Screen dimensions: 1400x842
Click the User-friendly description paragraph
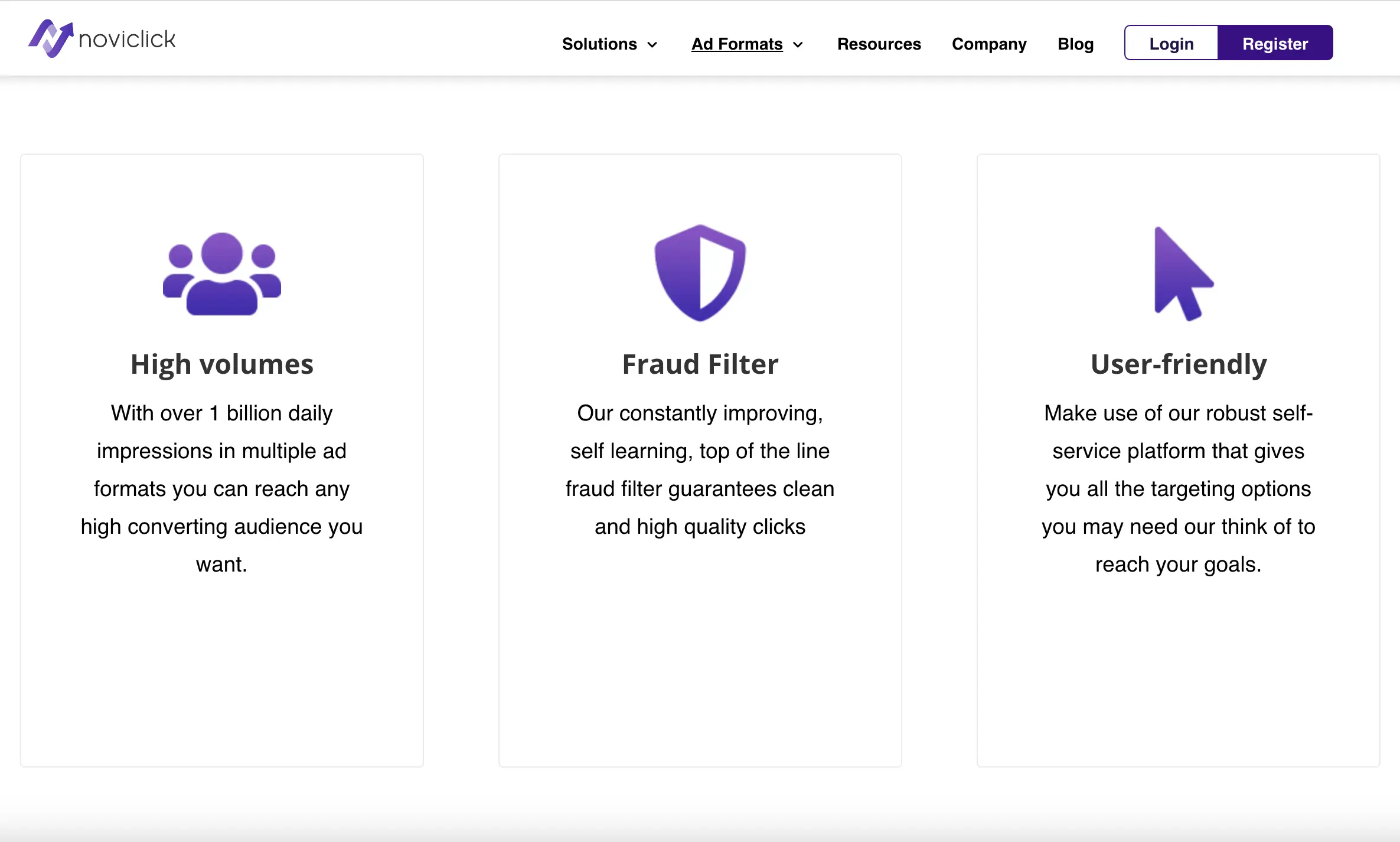[1179, 488]
